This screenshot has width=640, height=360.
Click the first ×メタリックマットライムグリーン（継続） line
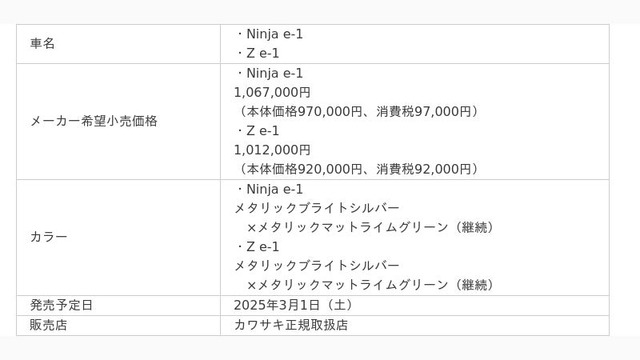[371, 227]
